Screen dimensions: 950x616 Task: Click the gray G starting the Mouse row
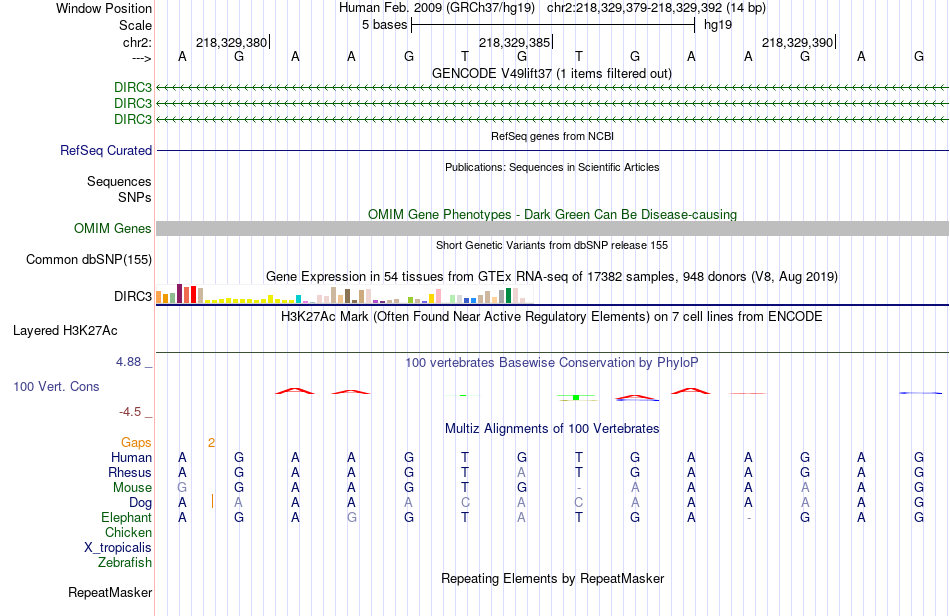coord(182,488)
